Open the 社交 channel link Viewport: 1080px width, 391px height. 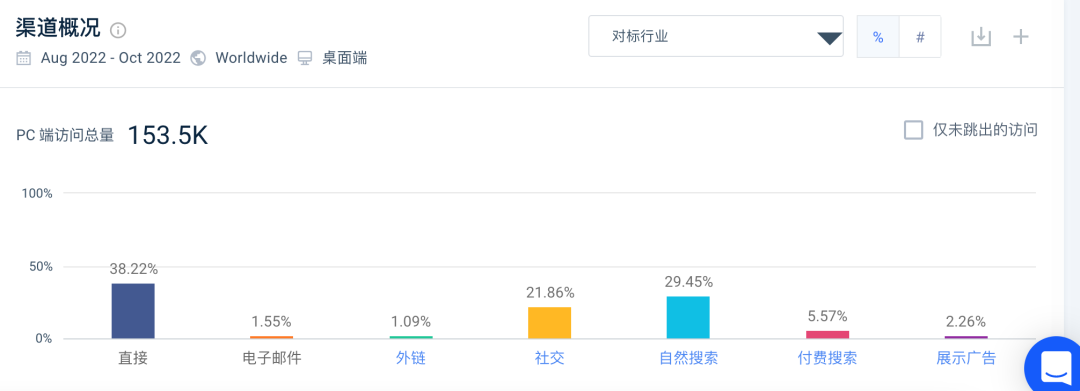(x=550, y=359)
